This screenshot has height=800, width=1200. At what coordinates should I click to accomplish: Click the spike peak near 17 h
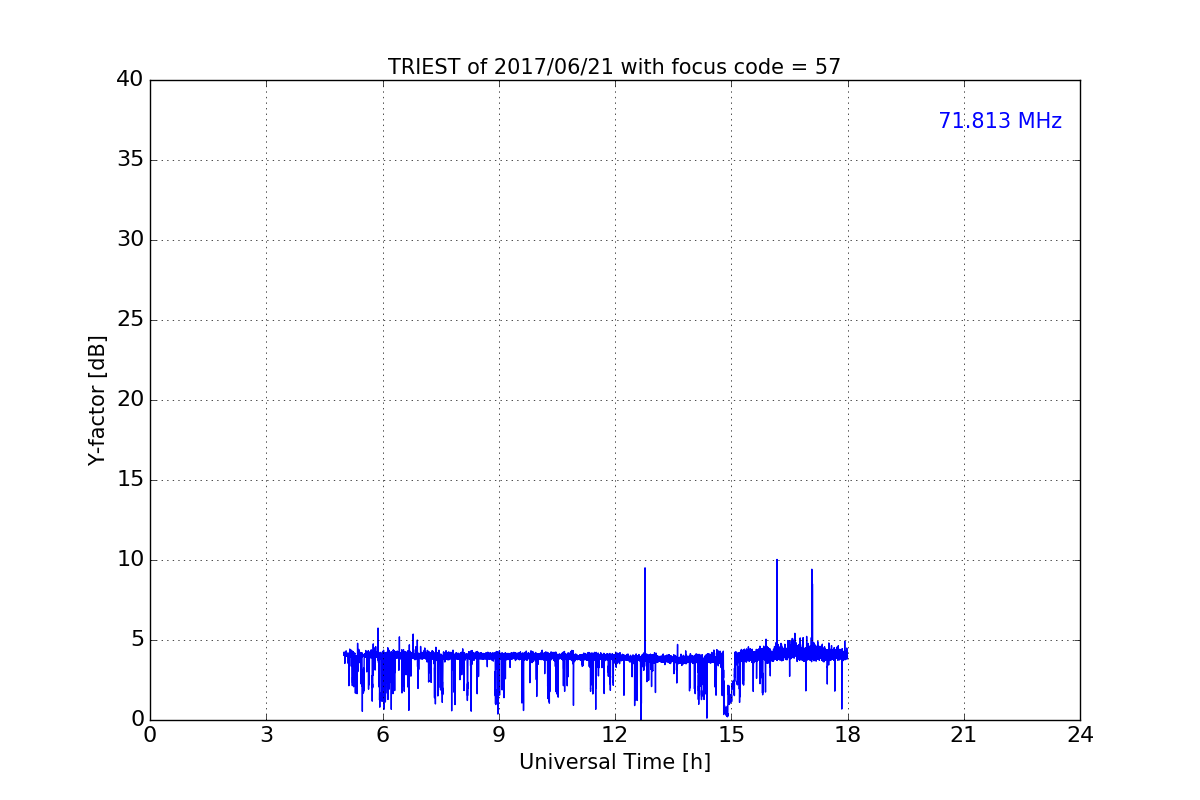click(812, 571)
